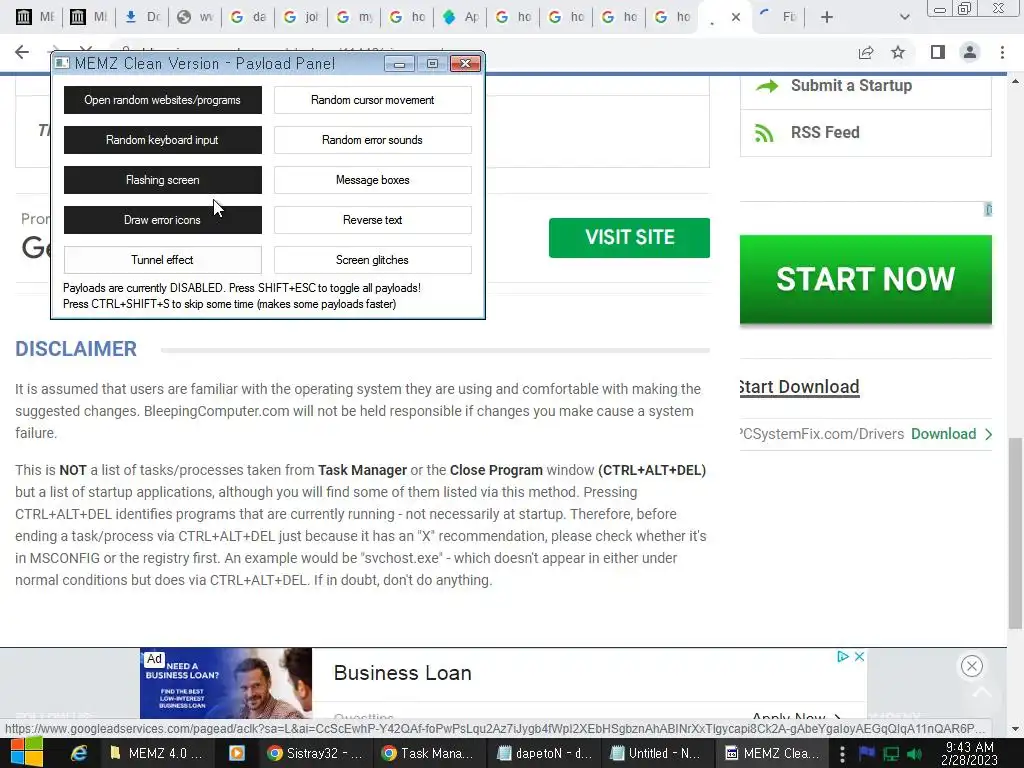Switch to MEMZ 4.0 folder taskbar item
The image size is (1024, 768).
click(x=158, y=753)
